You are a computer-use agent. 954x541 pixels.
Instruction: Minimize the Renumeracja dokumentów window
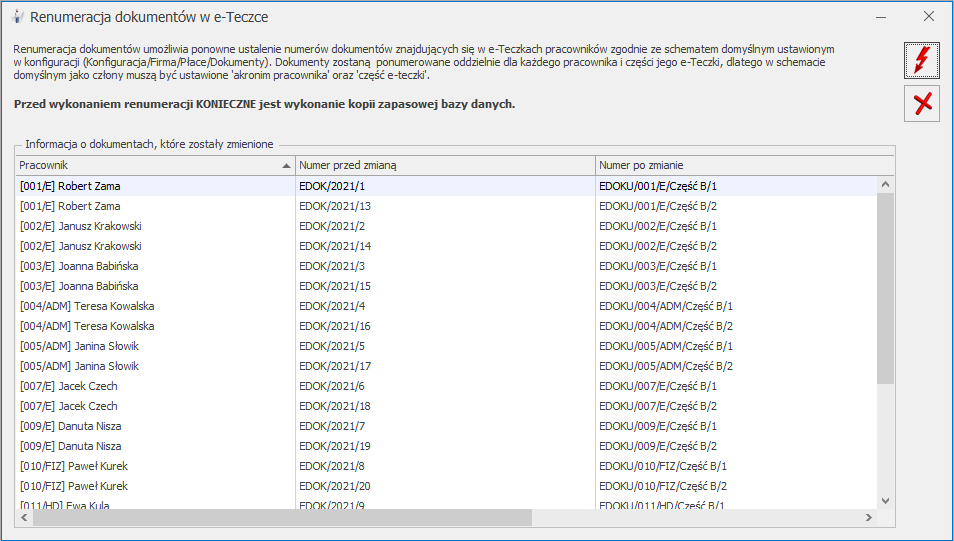[x=880, y=17]
